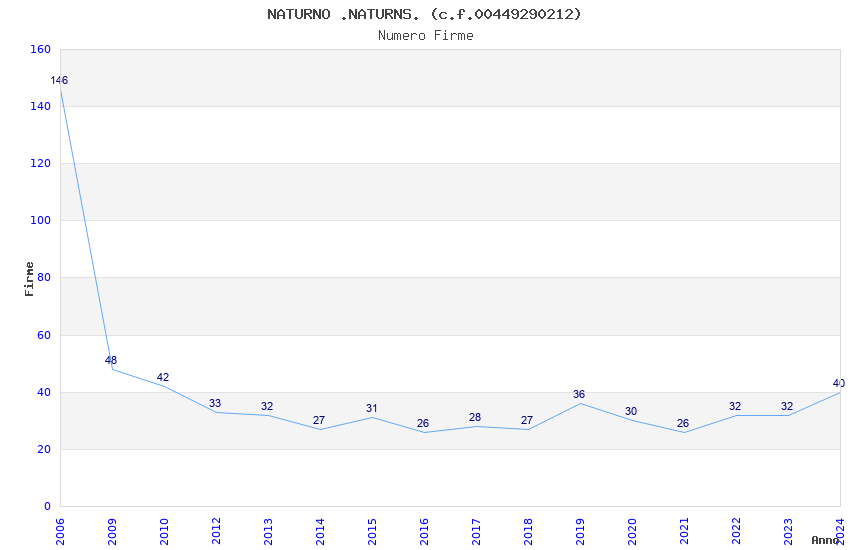The height and width of the screenshot is (550, 850).
Task: Select the data label "32" for year 2013
Action: (x=267, y=406)
